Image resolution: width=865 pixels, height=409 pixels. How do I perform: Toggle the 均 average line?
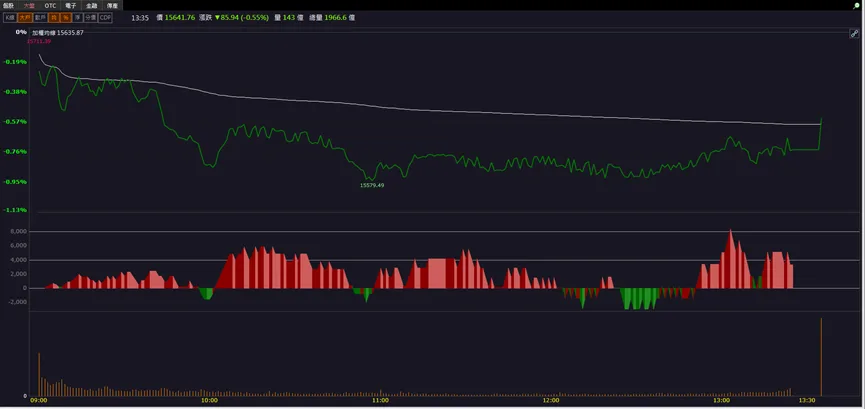click(x=54, y=18)
